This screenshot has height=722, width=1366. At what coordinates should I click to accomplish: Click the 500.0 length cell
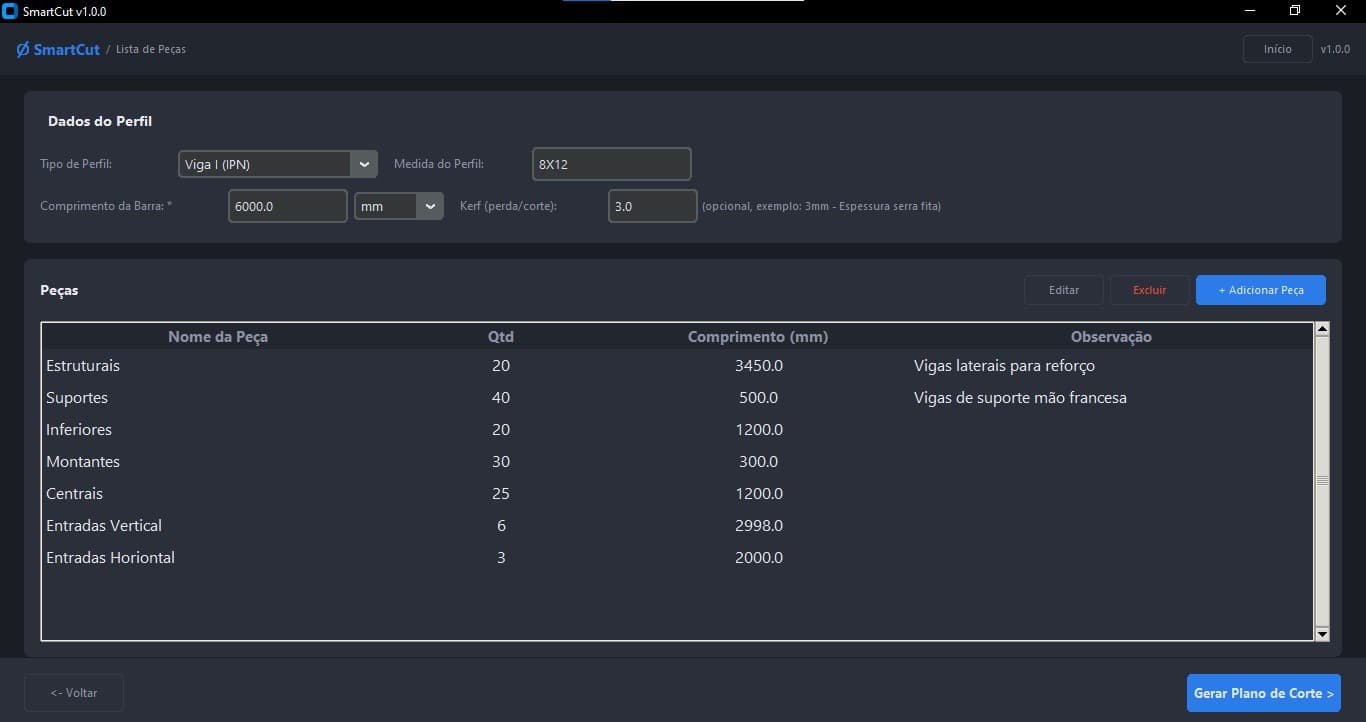(x=759, y=398)
